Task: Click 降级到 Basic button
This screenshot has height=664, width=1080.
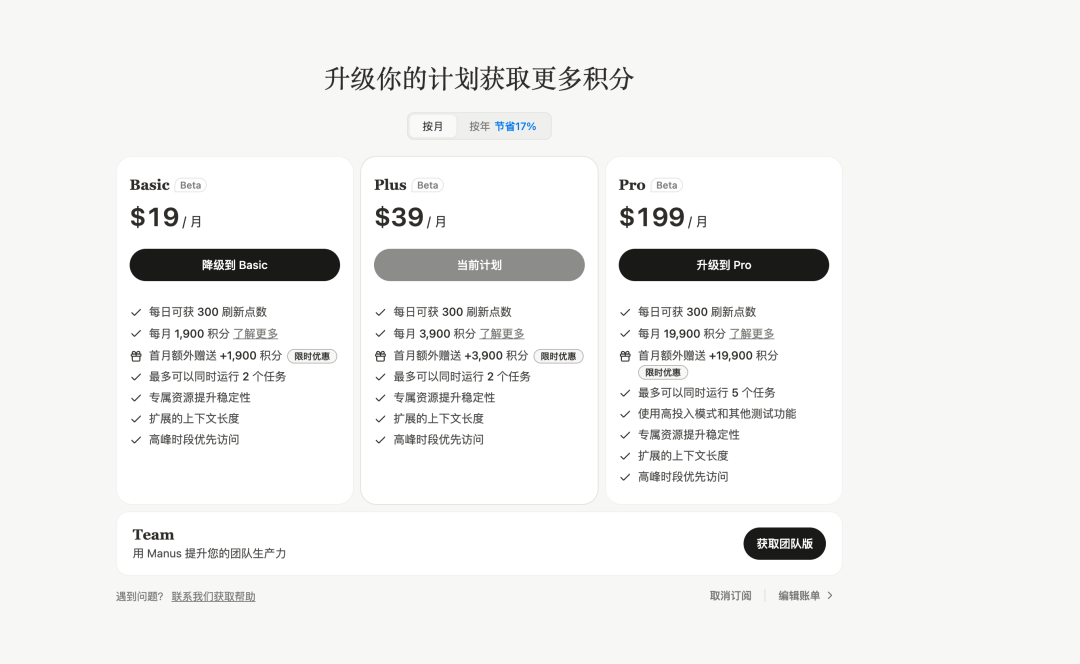Action: coord(235,265)
